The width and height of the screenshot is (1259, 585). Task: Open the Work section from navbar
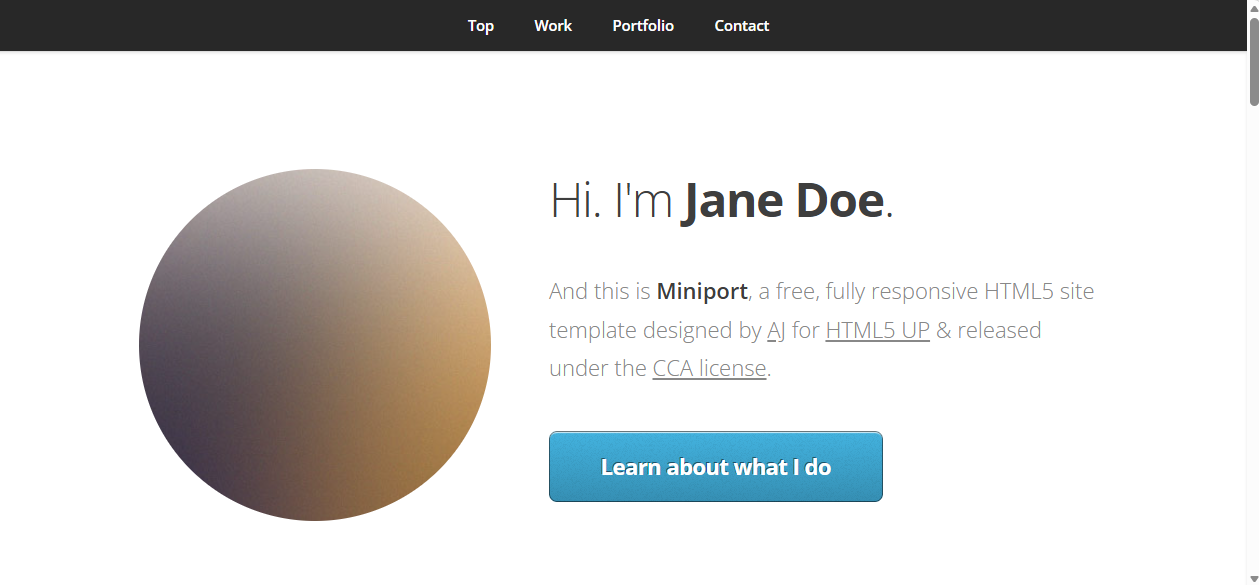(553, 26)
